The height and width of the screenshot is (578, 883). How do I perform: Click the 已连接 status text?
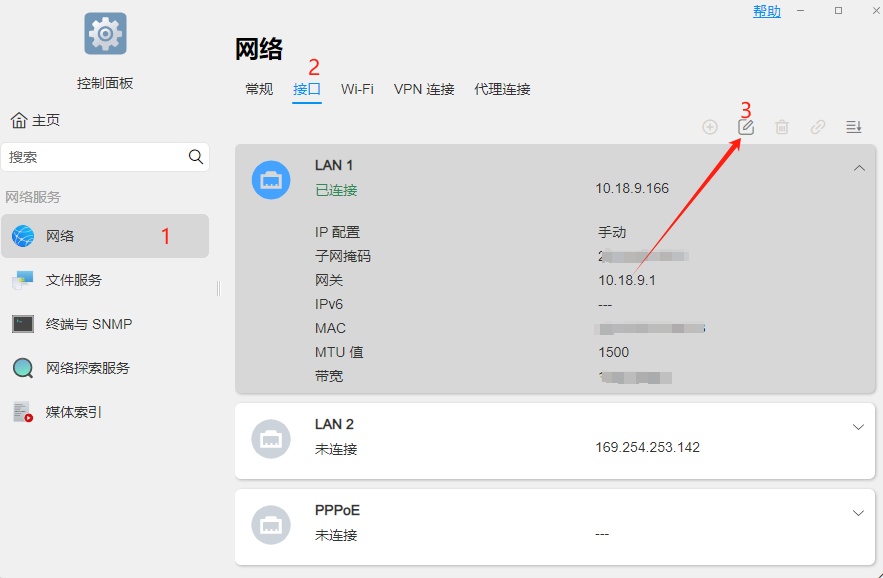pyautogui.click(x=336, y=190)
